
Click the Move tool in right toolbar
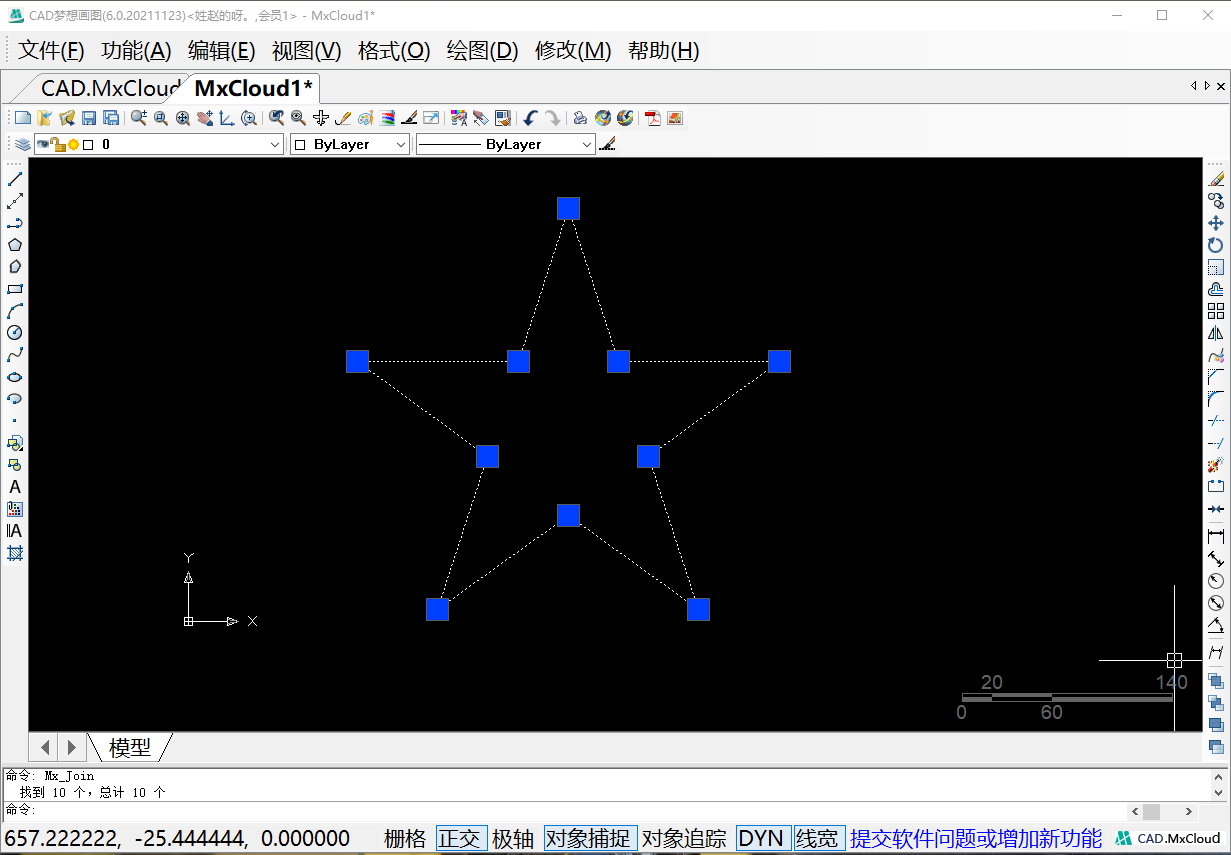click(x=1216, y=223)
